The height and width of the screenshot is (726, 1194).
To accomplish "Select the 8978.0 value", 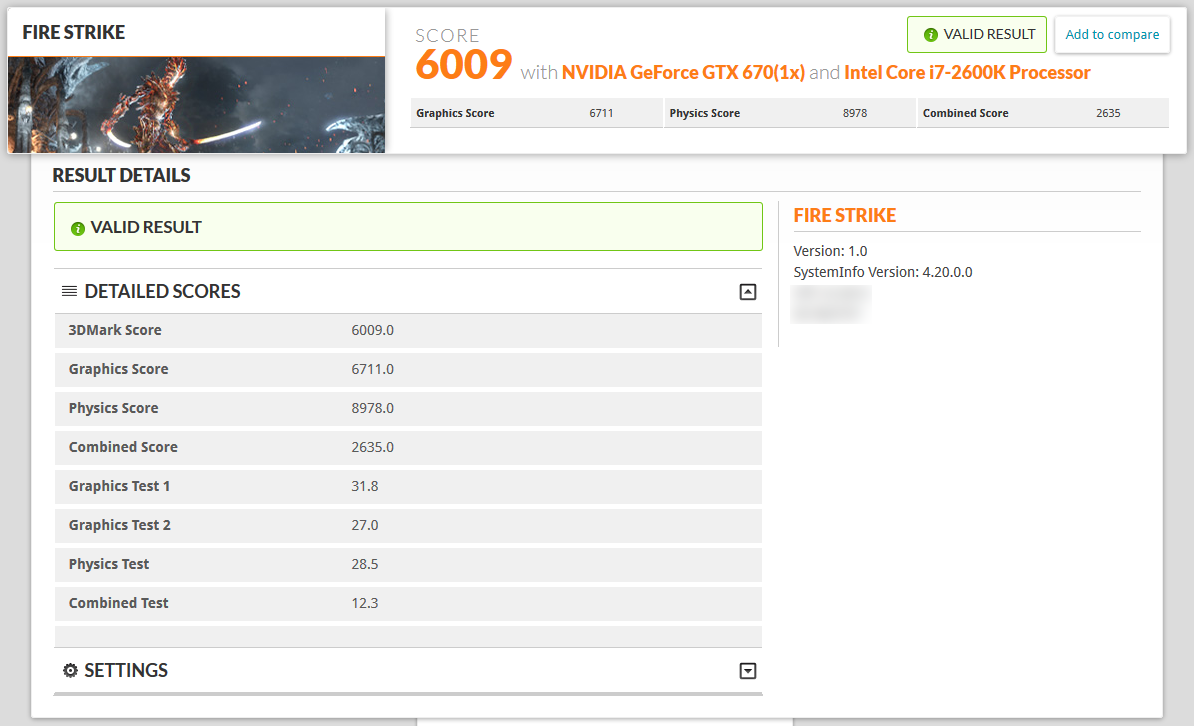I will pos(372,408).
